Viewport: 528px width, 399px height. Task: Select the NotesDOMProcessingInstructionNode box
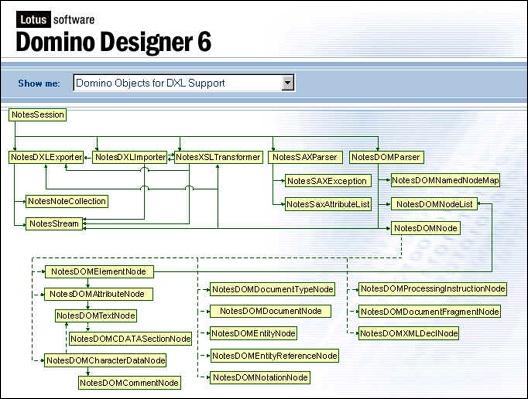point(432,289)
